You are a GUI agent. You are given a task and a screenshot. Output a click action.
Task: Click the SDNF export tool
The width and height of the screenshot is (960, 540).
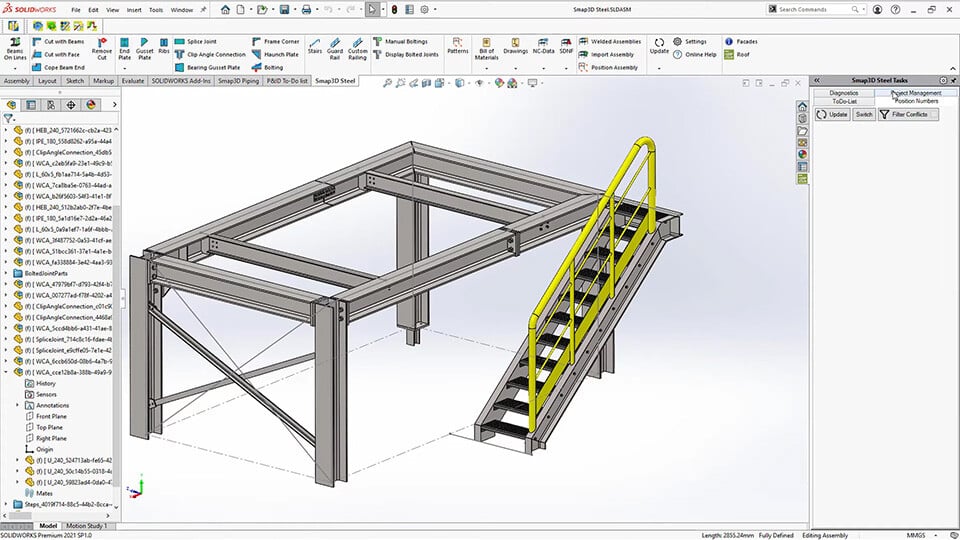[566, 46]
